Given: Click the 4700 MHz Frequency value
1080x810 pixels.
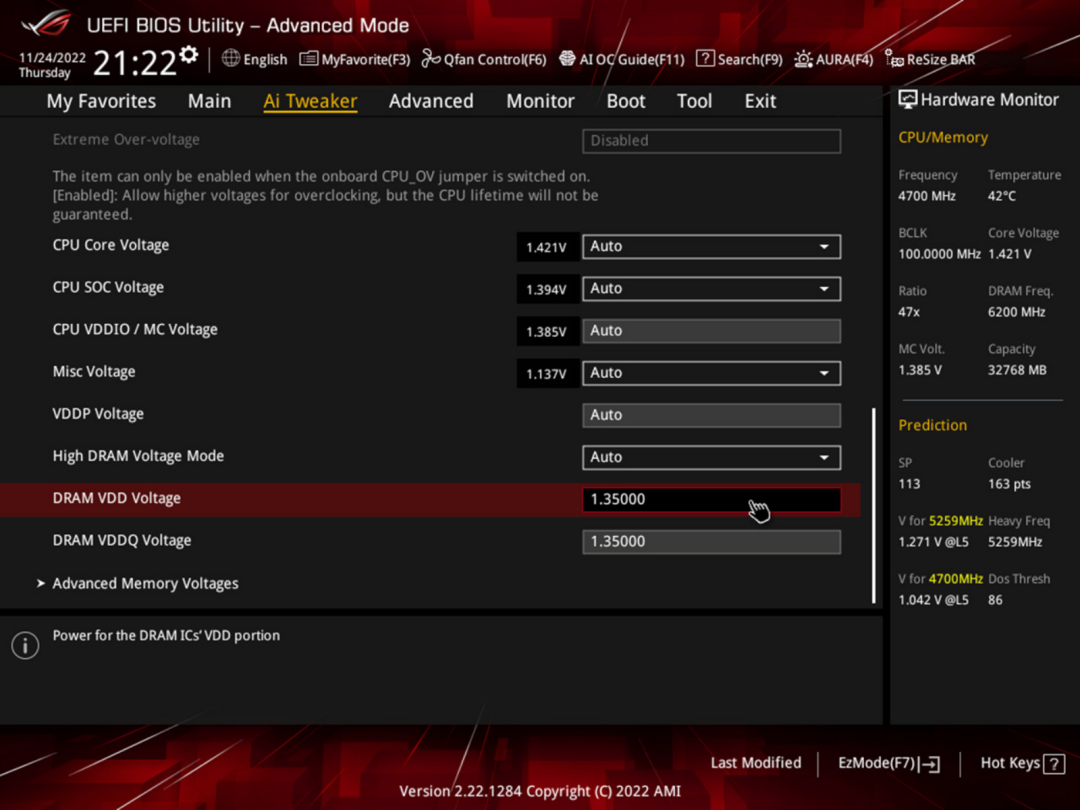Looking at the screenshot, I should [x=927, y=196].
